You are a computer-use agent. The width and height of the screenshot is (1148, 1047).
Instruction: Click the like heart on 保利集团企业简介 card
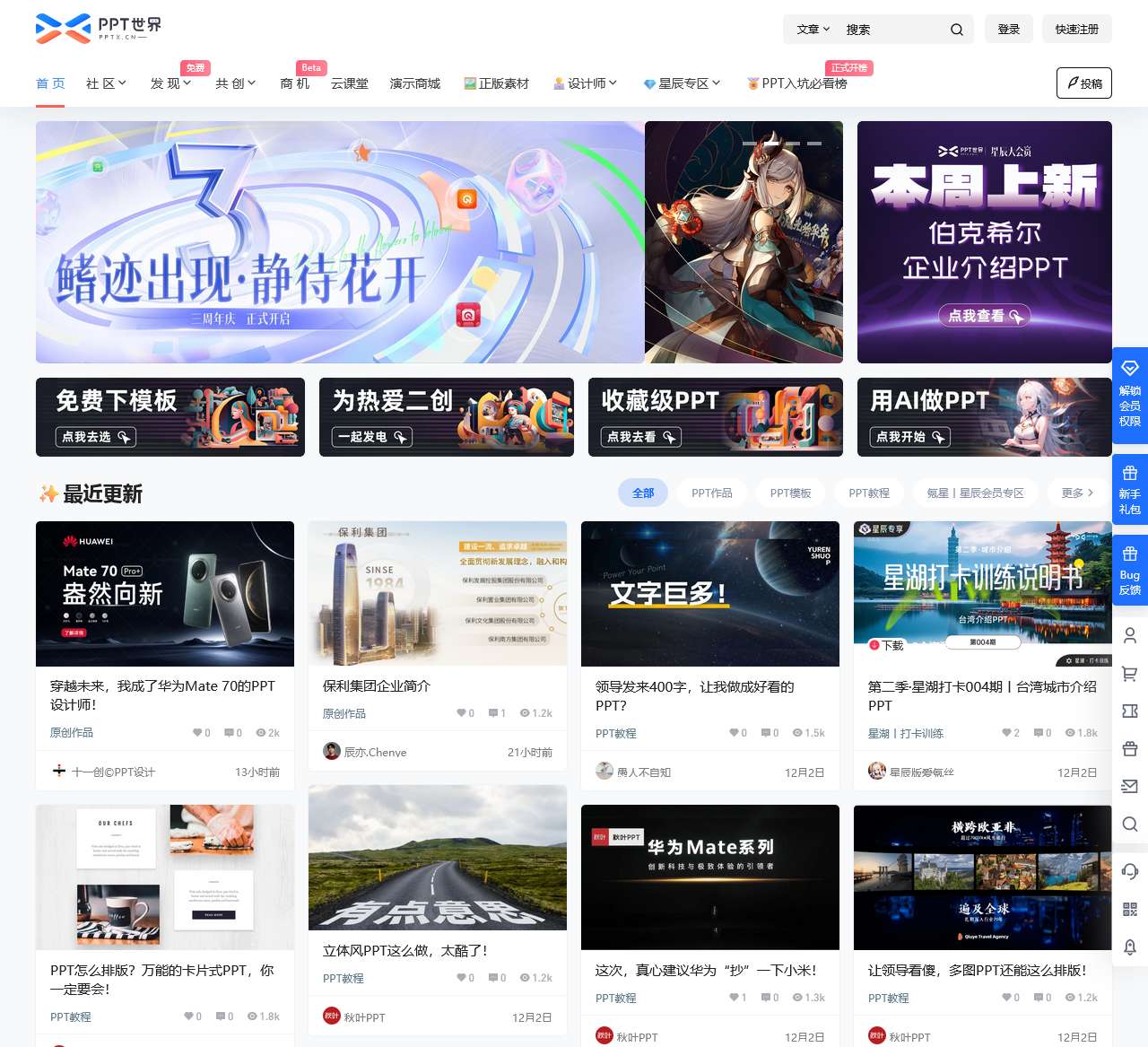pyautogui.click(x=461, y=713)
